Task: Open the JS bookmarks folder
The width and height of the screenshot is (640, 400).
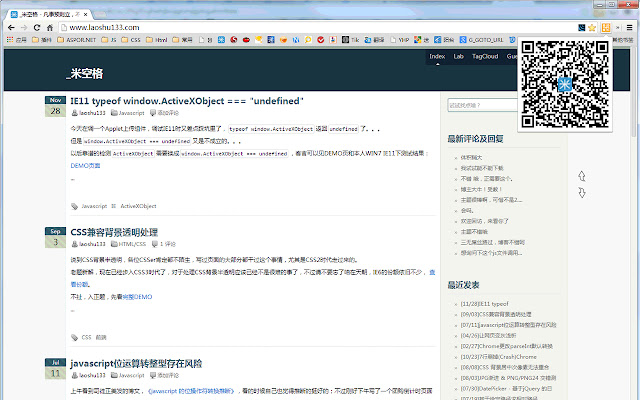Action: [109, 40]
